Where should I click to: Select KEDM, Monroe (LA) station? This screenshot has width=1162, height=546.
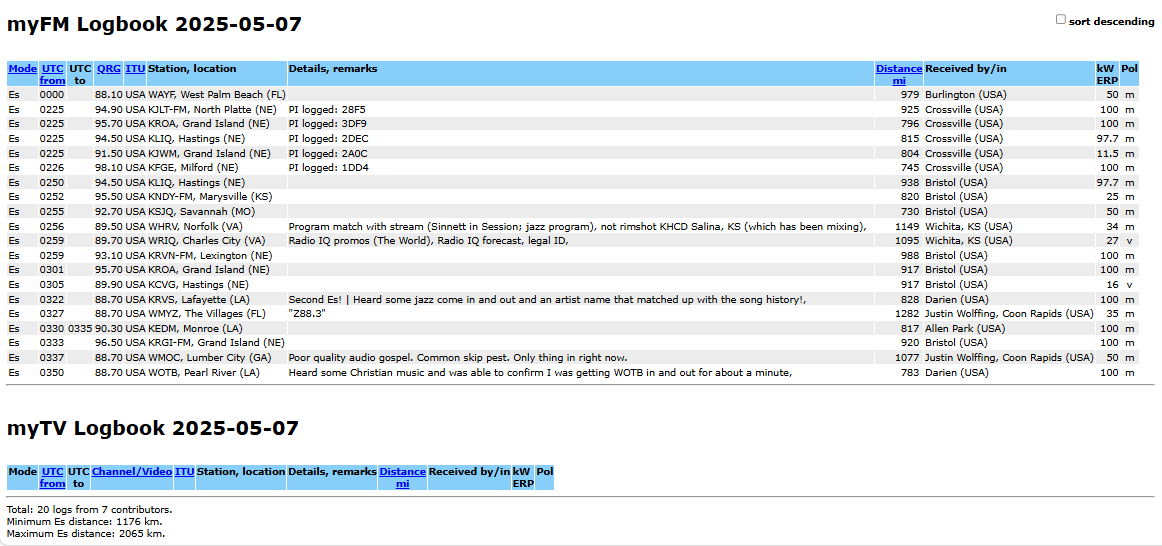[x=195, y=328]
